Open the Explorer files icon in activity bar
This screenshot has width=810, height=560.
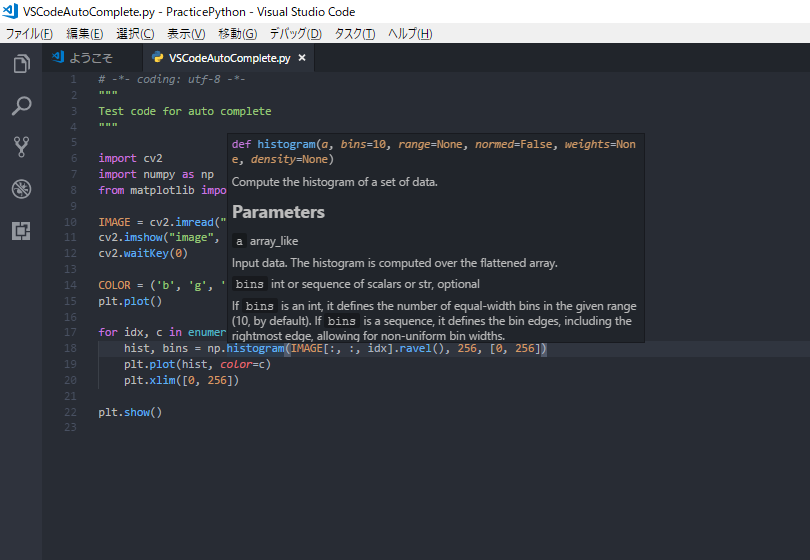pyautogui.click(x=21, y=64)
